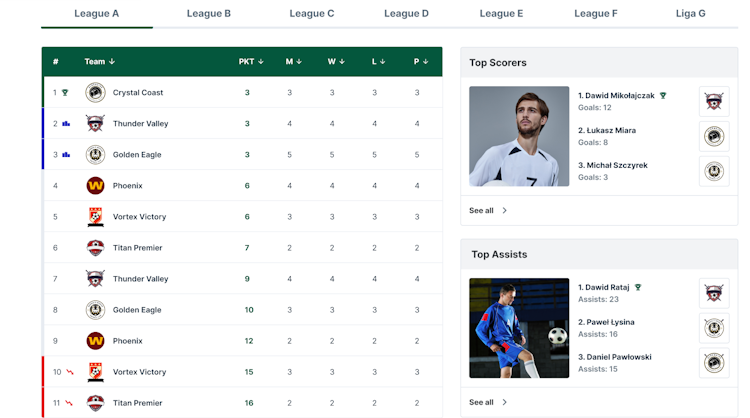
Task: Click the trophy icon next to rank 1
Action: (65, 93)
